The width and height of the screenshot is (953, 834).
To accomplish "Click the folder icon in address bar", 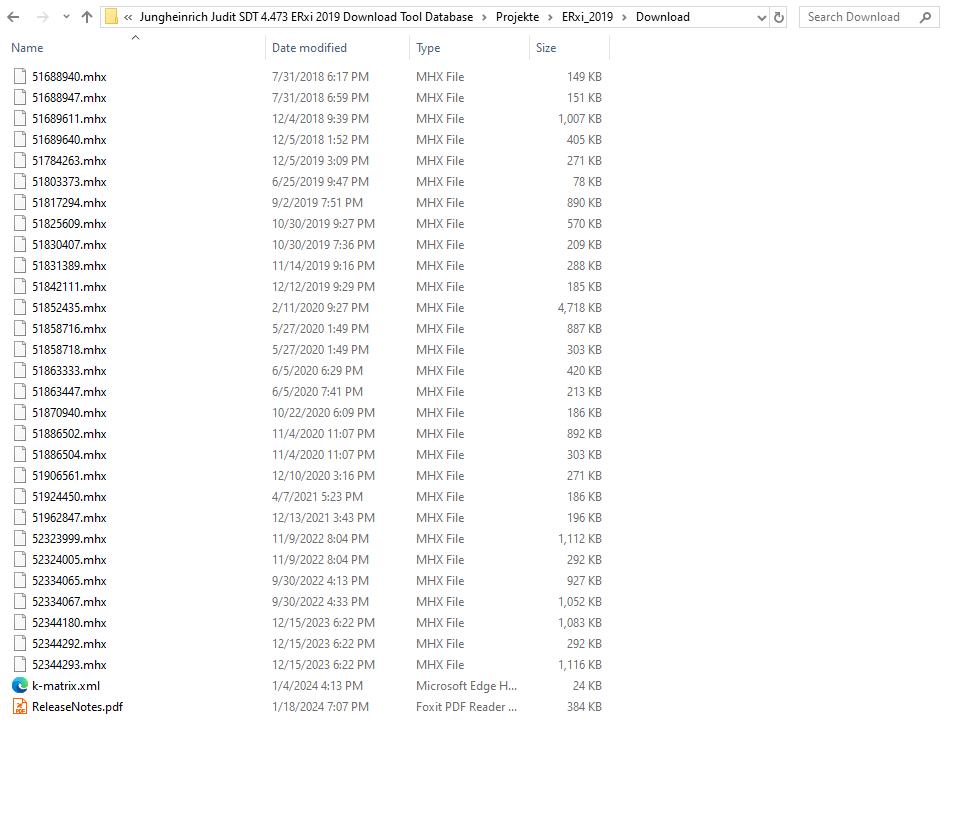I will [x=111, y=17].
